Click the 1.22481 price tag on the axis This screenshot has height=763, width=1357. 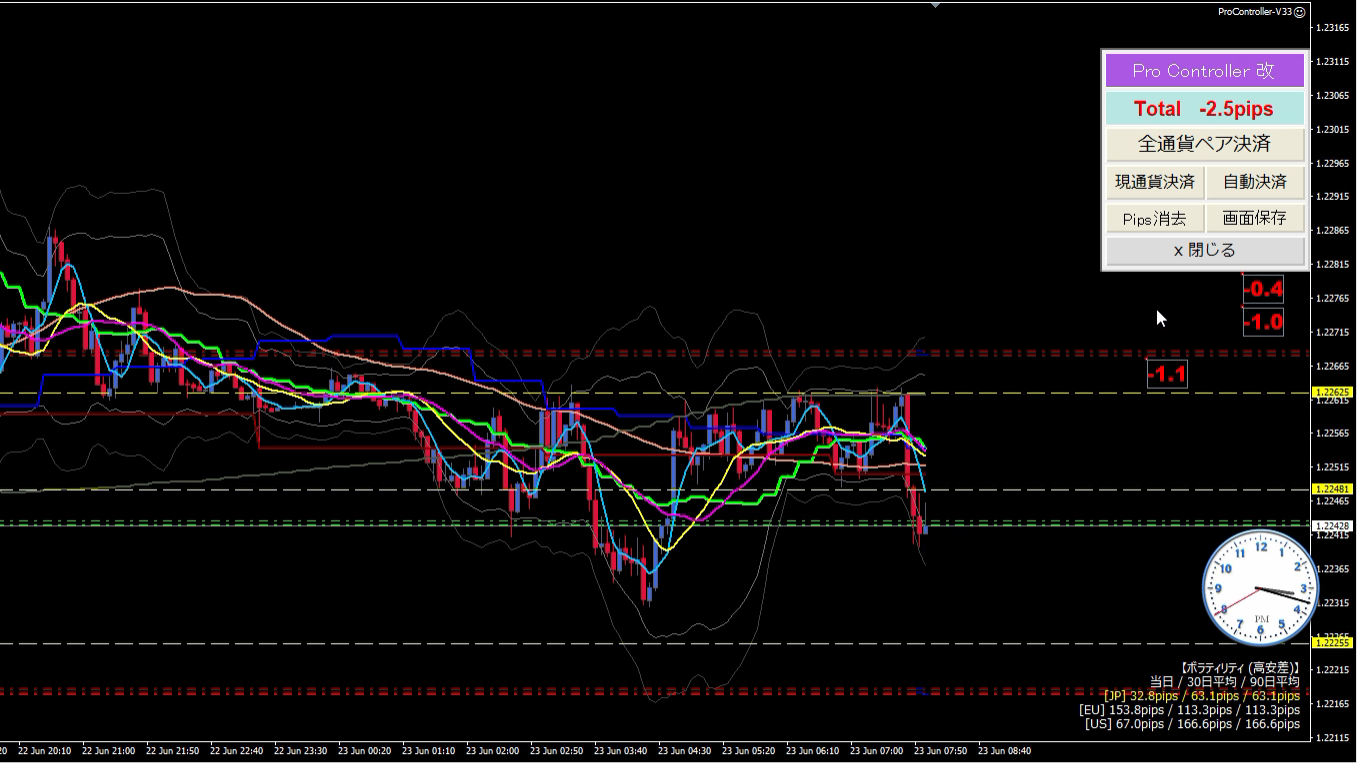click(1333, 489)
